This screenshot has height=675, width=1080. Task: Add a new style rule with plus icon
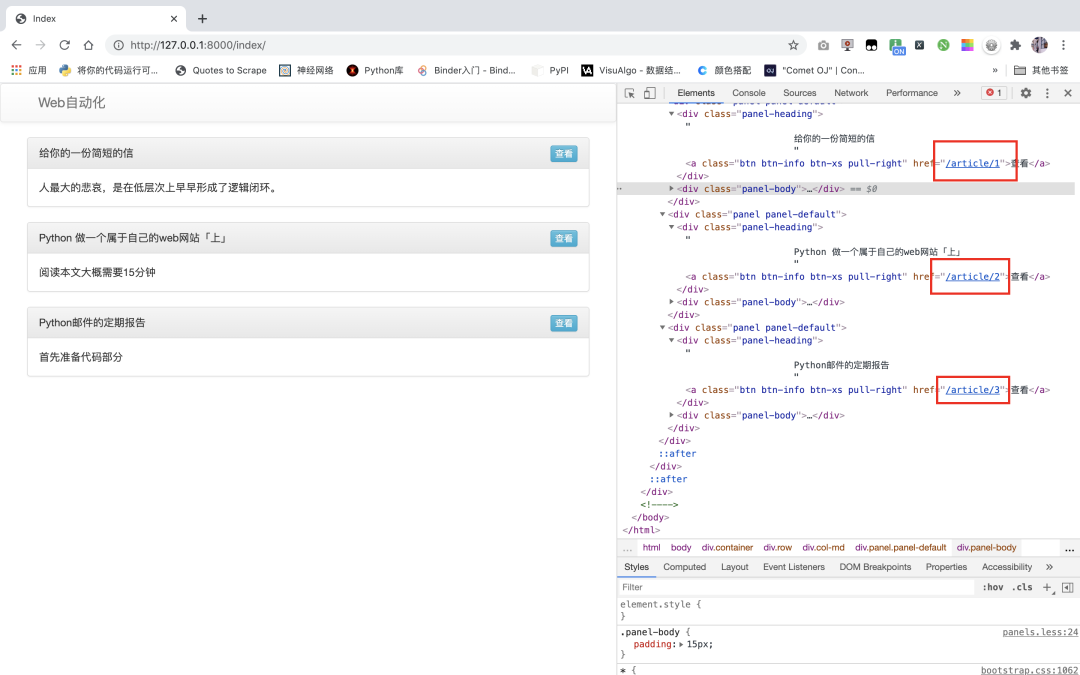click(x=1047, y=587)
